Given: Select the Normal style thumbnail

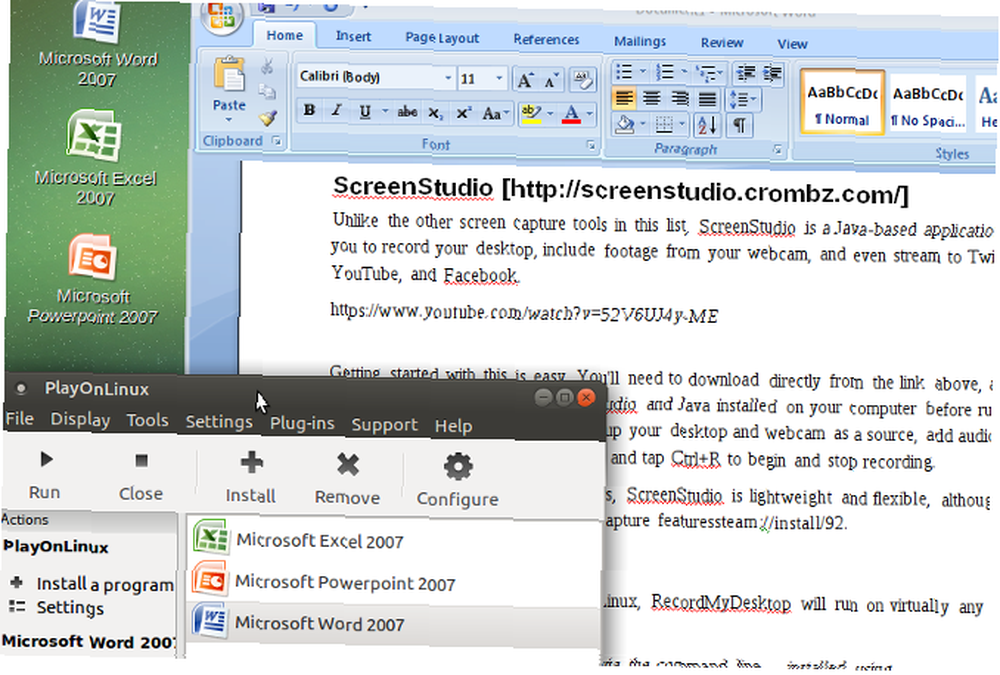Looking at the screenshot, I should coord(842,103).
